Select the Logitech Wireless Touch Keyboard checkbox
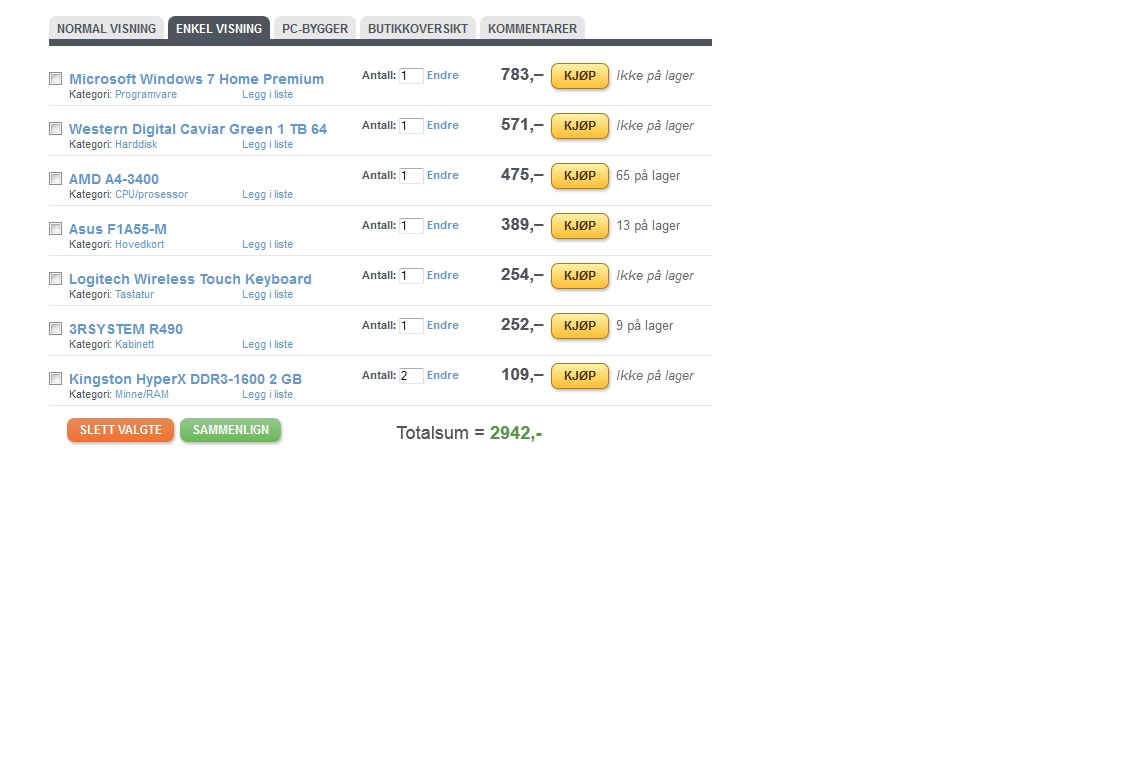Image resolution: width=1133 pixels, height=768 pixels. (x=56, y=278)
